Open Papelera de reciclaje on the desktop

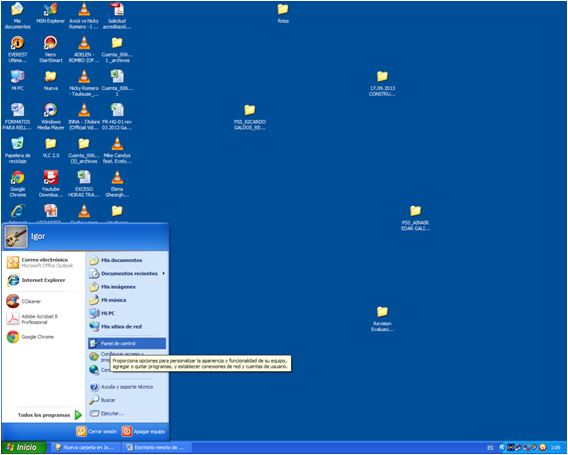coord(17,150)
